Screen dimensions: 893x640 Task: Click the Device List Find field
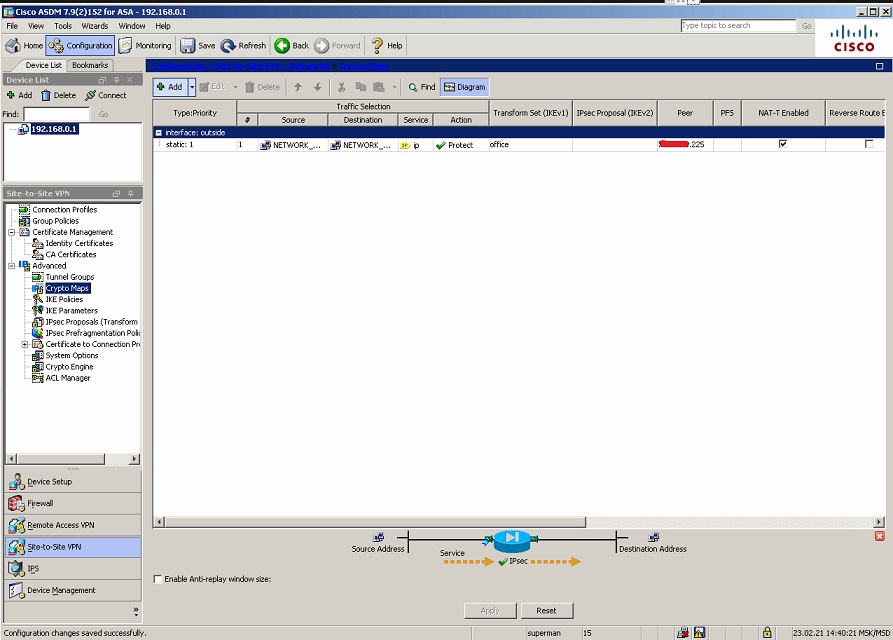click(56, 114)
